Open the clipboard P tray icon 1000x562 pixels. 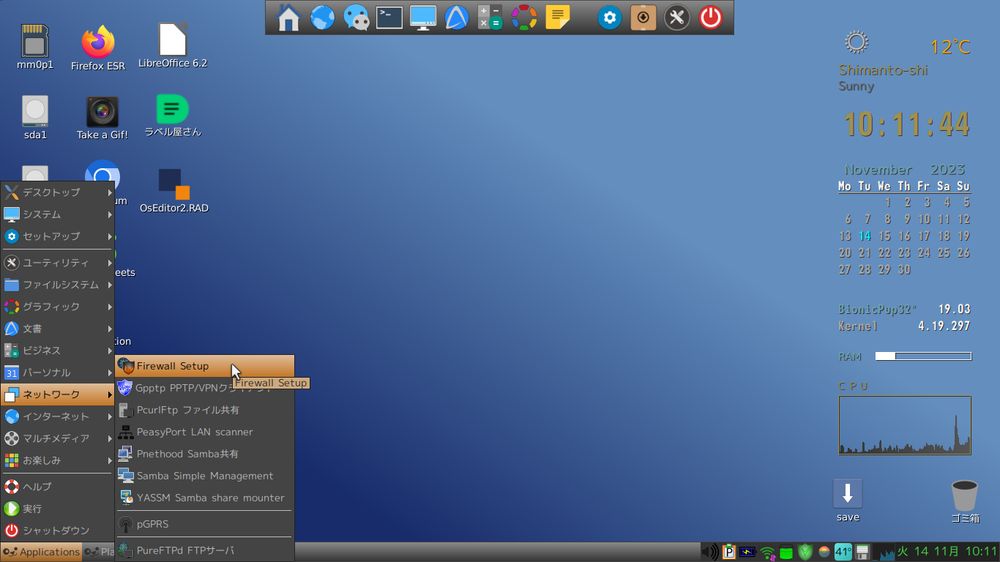tap(728, 552)
